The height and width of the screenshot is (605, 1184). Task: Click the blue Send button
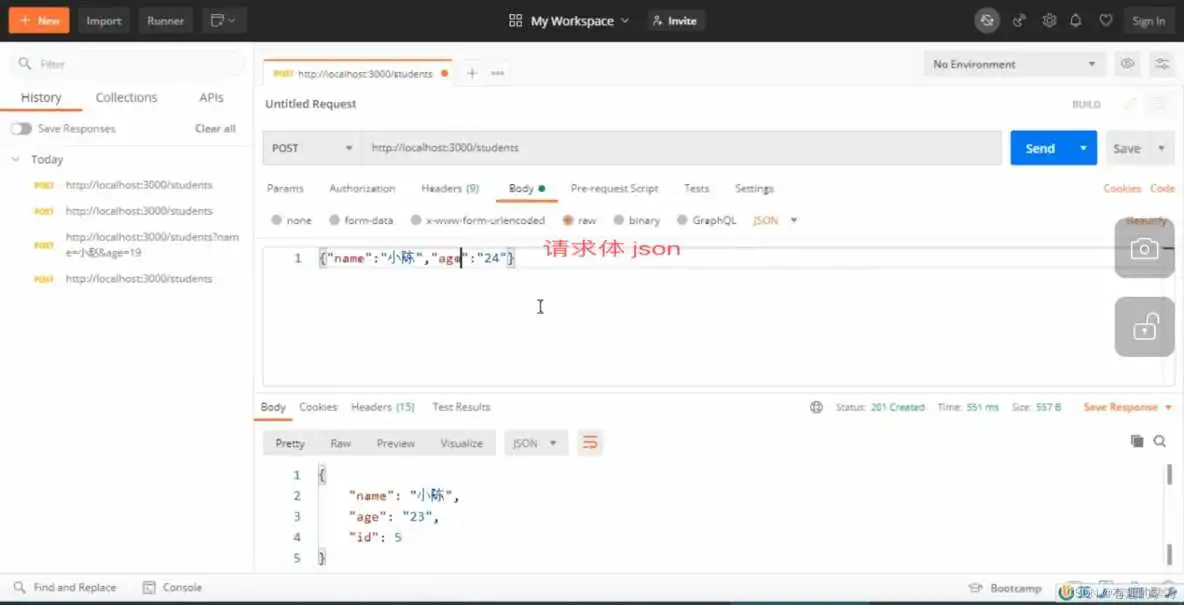pyautogui.click(x=1040, y=148)
